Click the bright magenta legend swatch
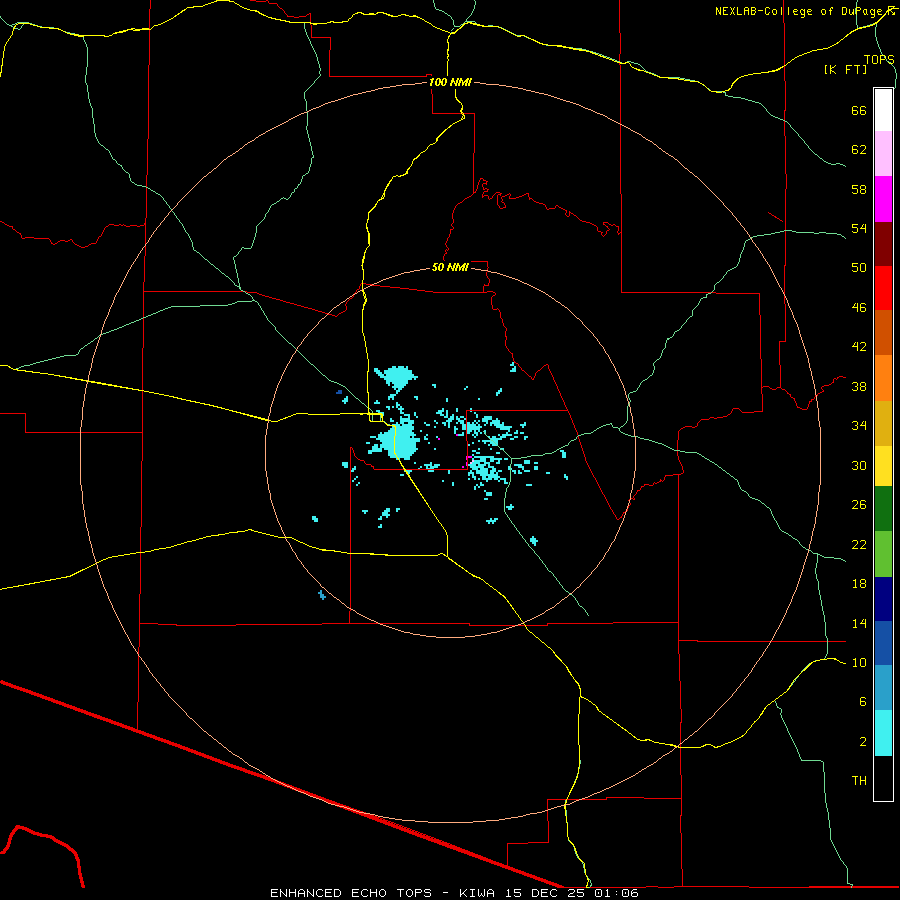This screenshot has width=900, height=900. click(x=883, y=199)
